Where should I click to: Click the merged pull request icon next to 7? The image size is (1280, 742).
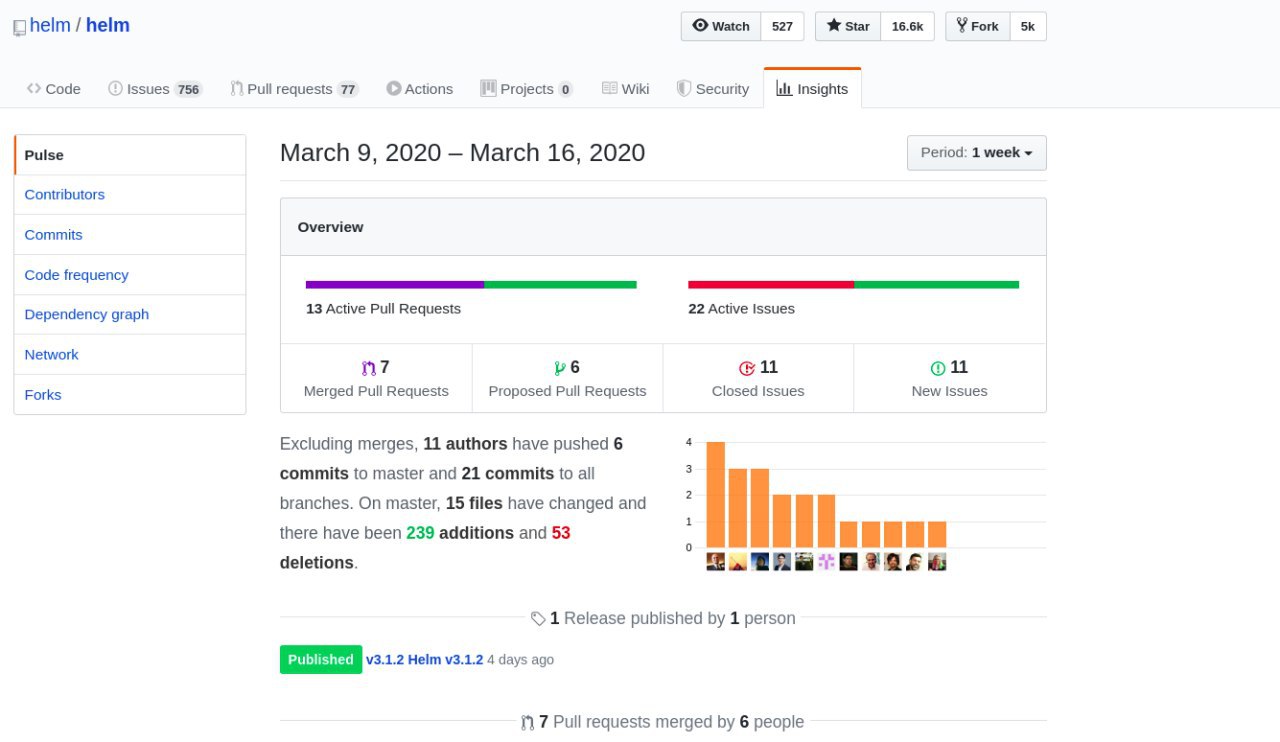pyautogui.click(x=368, y=368)
